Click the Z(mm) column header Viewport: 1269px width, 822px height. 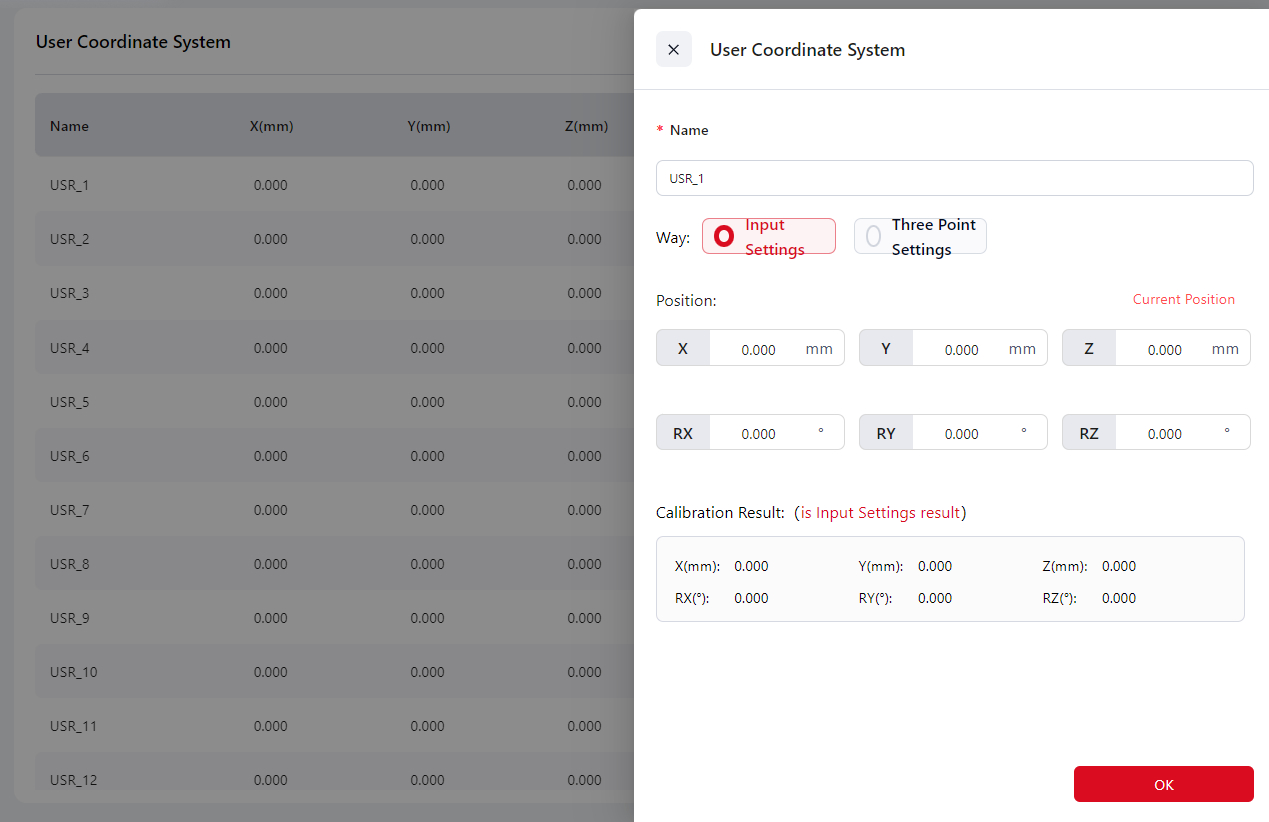585,126
